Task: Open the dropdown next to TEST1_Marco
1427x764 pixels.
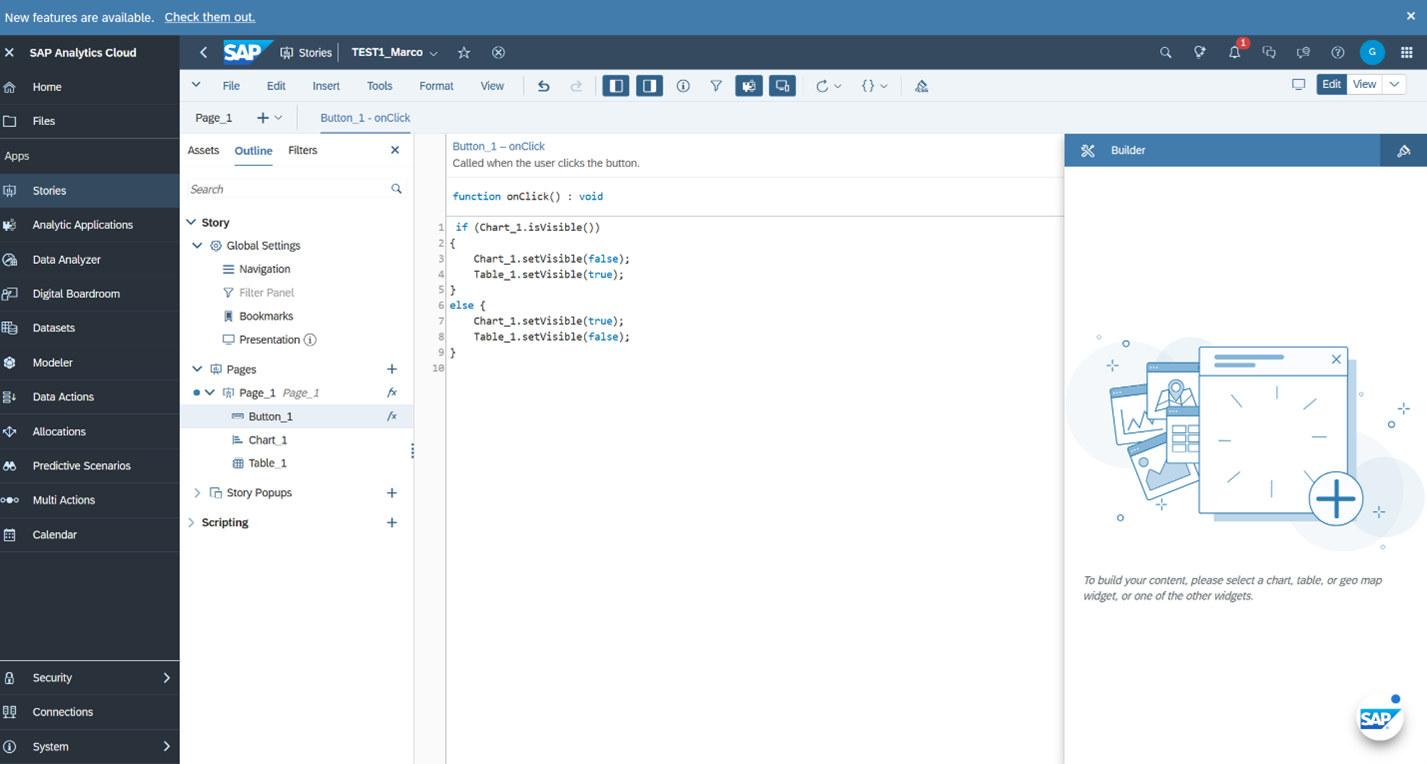Action: (x=435, y=52)
